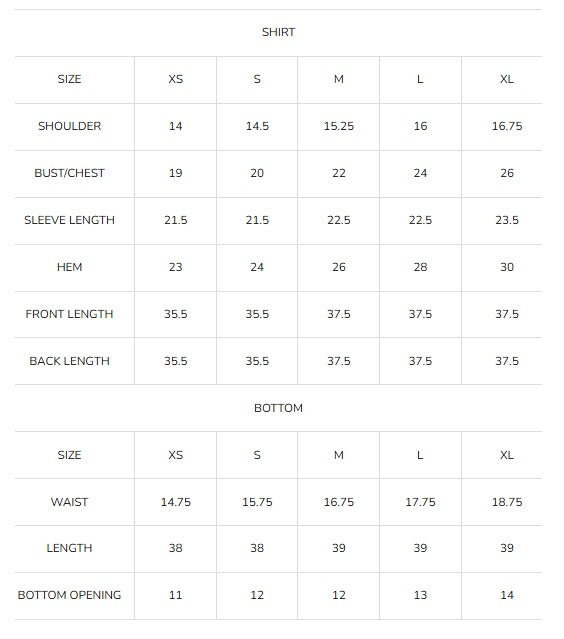Click the BOTTOM OPENING row label

tap(70, 595)
